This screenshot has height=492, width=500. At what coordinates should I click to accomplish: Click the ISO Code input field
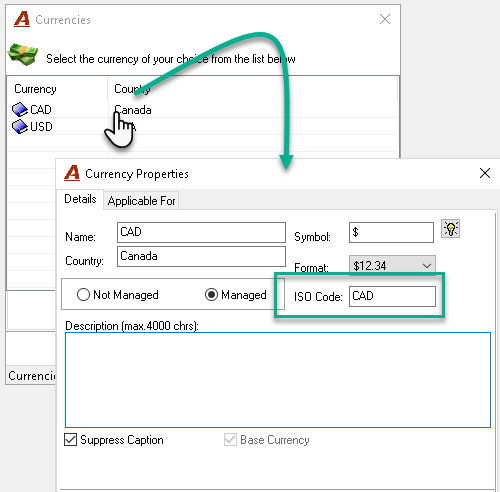(x=392, y=296)
